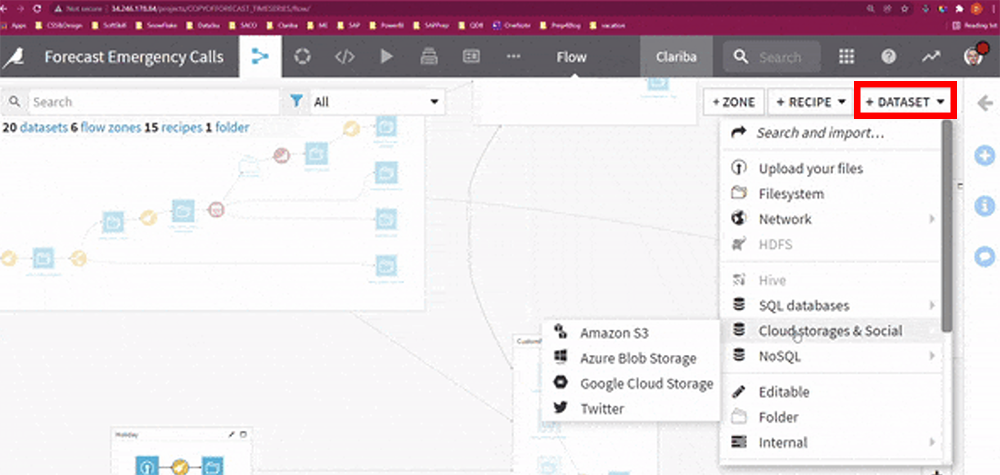The height and width of the screenshot is (475, 1000).
Task: Collapse the right panel with arrow icon
Action: pyautogui.click(x=985, y=103)
